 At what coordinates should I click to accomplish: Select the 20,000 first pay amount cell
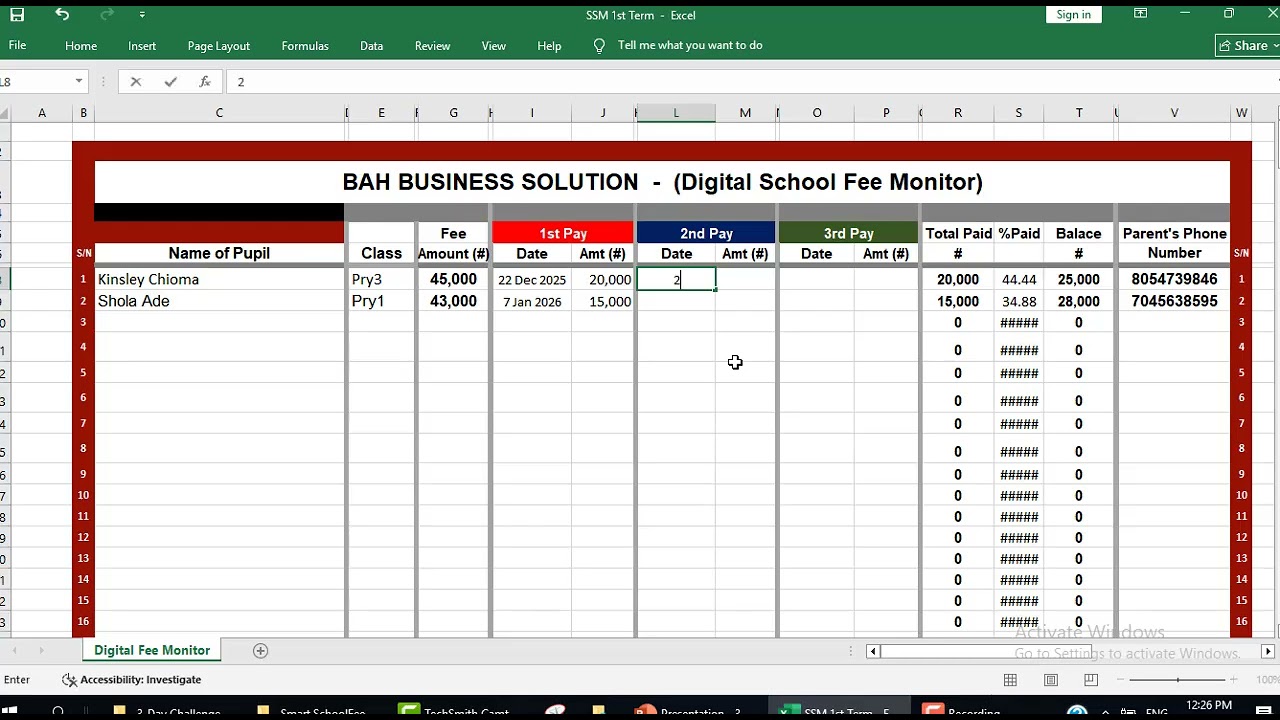(603, 280)
